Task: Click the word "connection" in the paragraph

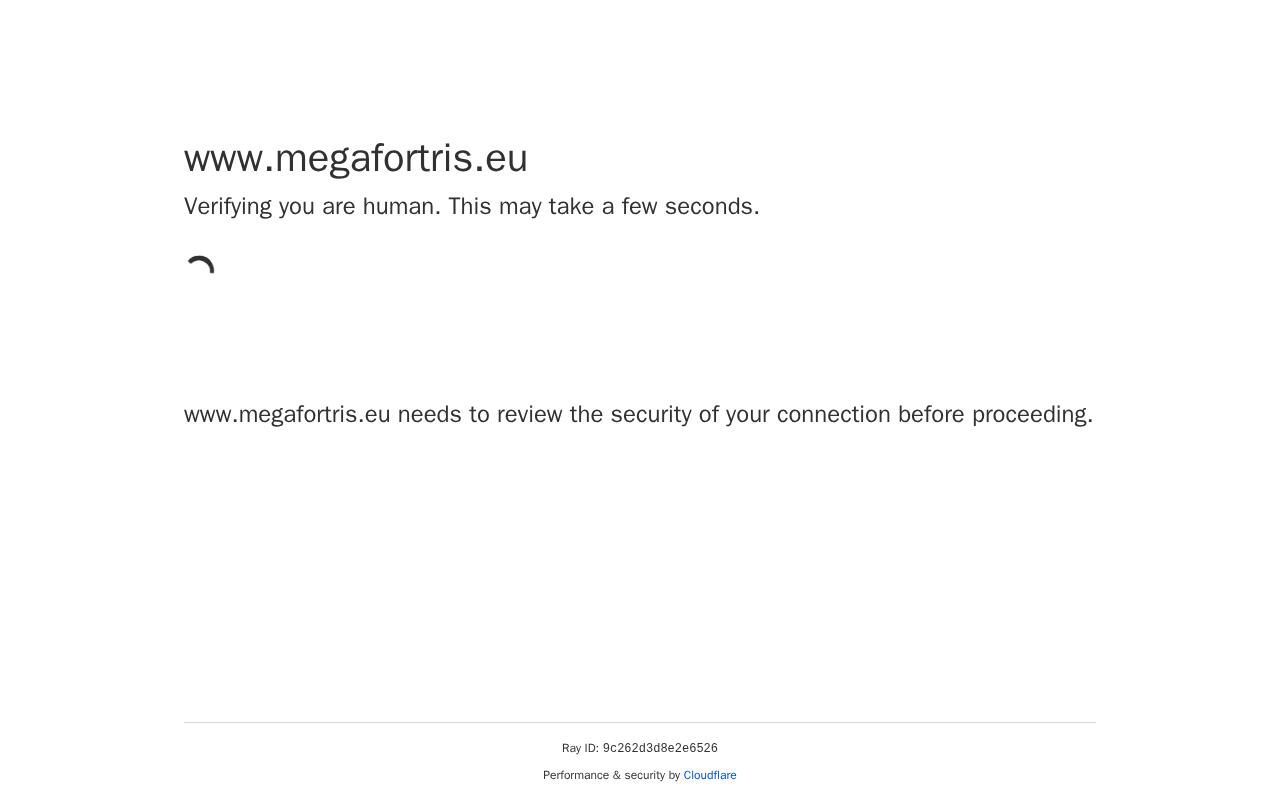Action: pyautogui.click(x=833, y=415)
